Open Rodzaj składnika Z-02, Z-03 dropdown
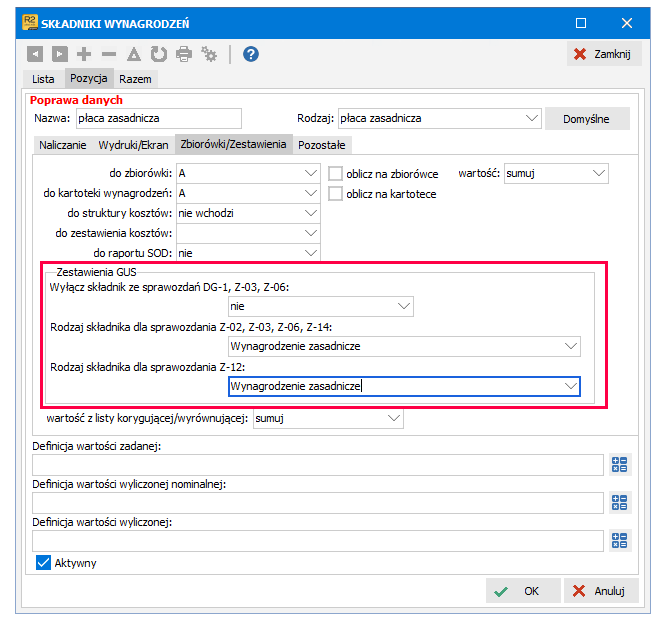Image resolution: width=663 pixels, height=624 pixels. click(571, 346)
